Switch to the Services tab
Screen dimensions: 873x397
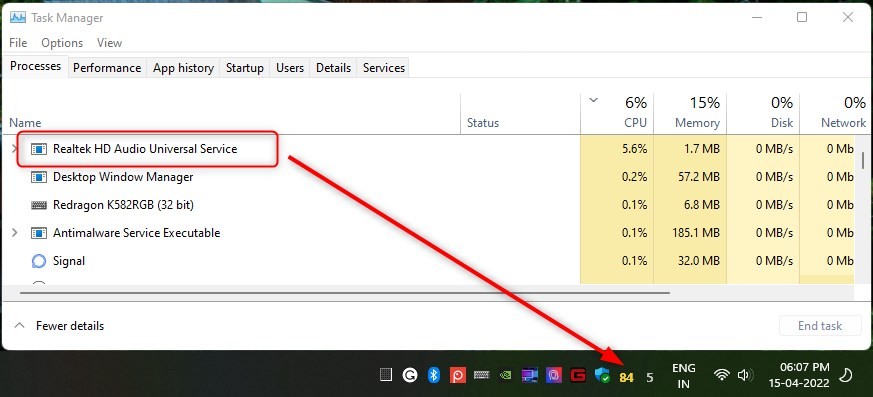384,68
